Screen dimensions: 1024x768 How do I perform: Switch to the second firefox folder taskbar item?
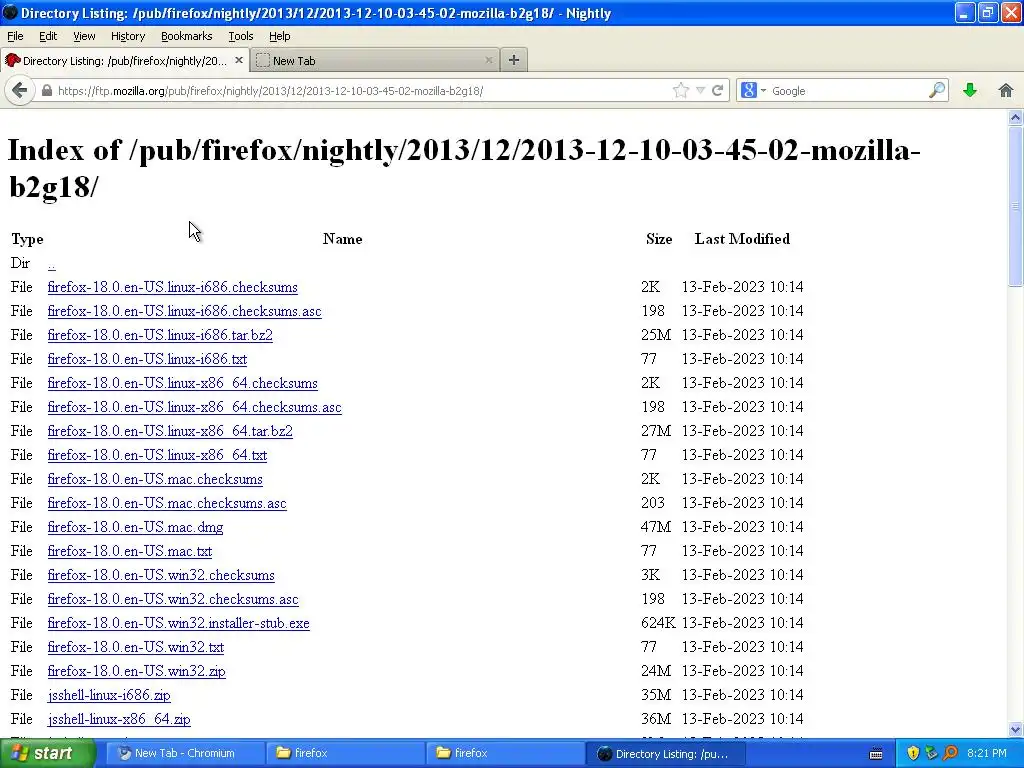[x=505, y=754]
